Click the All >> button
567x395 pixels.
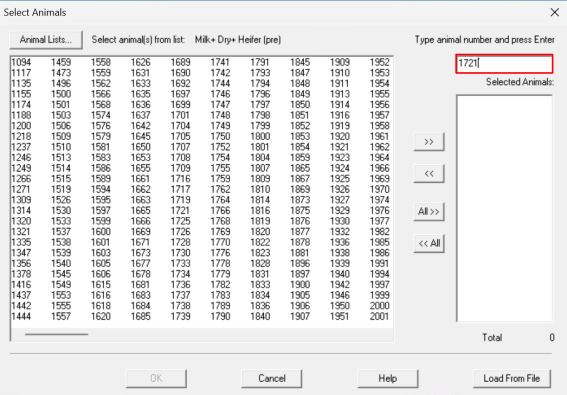click(x=429, y=212)
